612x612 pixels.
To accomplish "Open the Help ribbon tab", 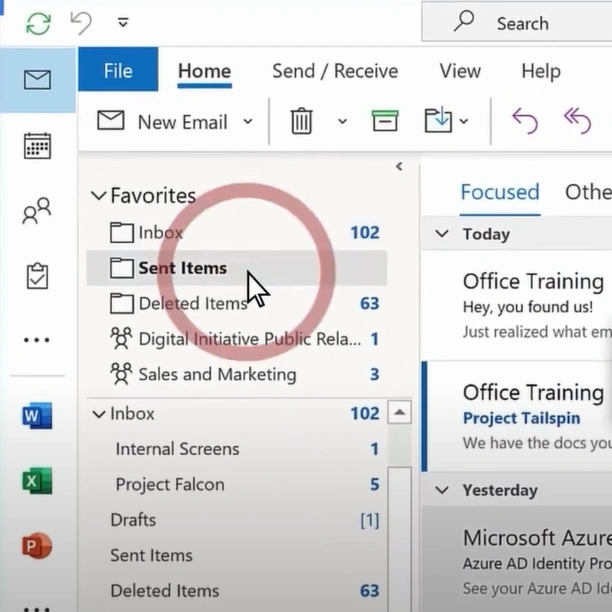I will click(541, 71).
